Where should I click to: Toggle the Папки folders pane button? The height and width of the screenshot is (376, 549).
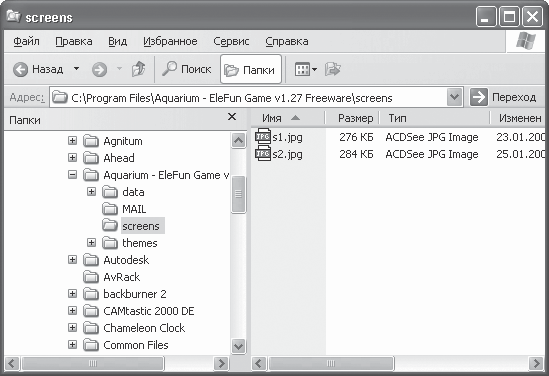[251, 70]
